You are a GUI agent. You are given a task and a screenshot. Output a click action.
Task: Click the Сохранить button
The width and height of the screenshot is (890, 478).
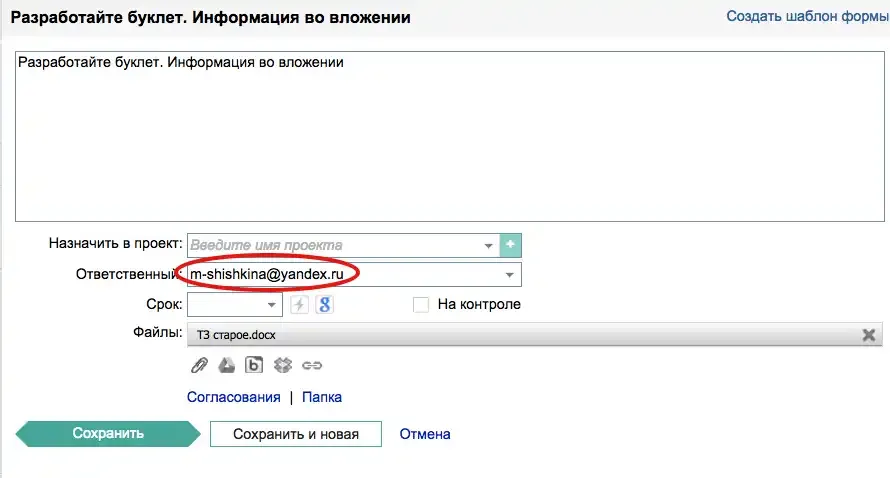click(108, 434)
